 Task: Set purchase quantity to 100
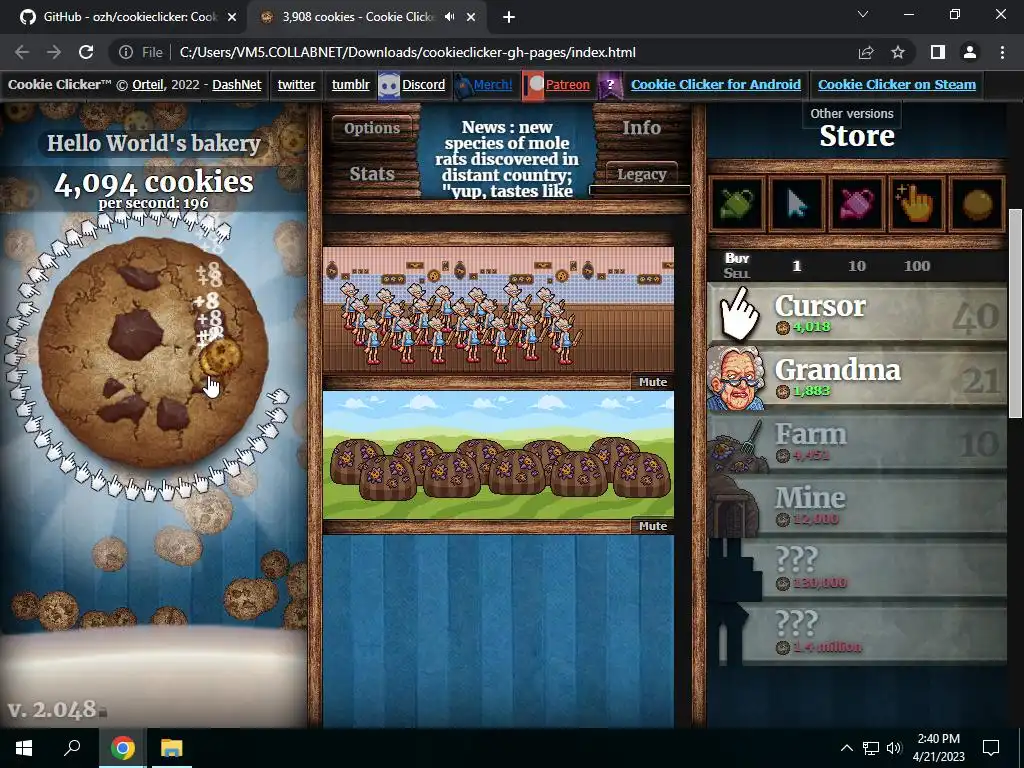pos(917,266)
